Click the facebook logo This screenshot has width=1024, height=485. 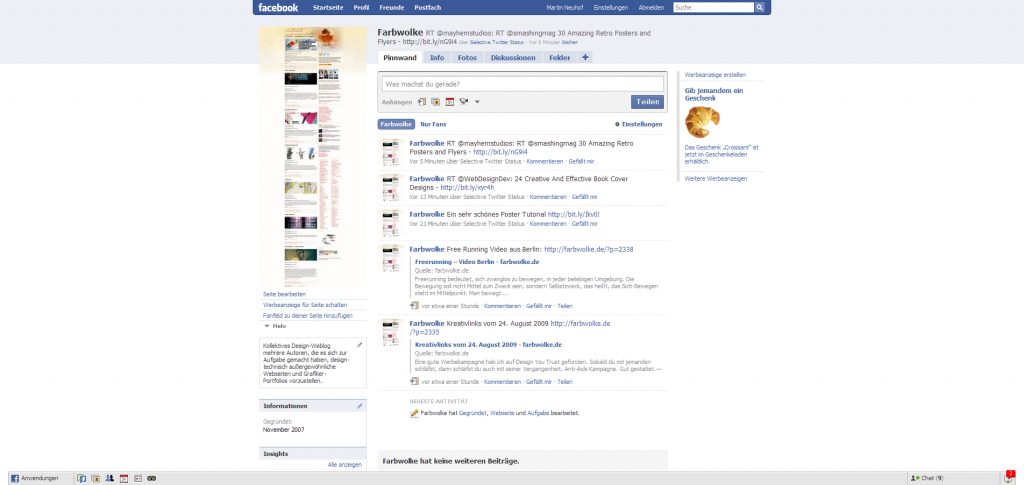coord(278,8)
